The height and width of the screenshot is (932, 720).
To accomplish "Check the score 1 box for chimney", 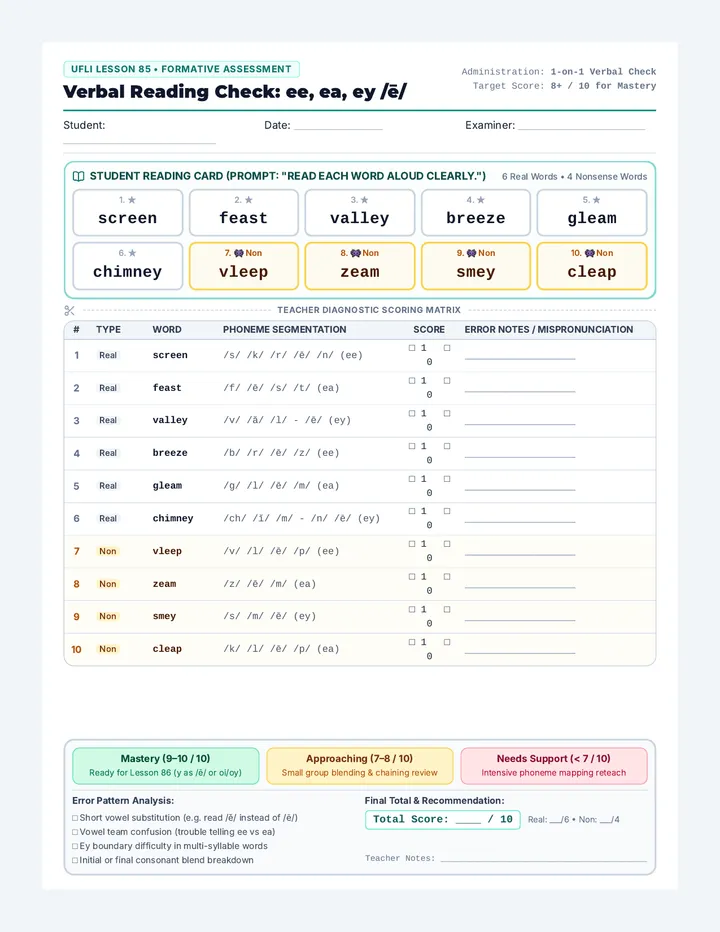I will click(x=412, y=511).
